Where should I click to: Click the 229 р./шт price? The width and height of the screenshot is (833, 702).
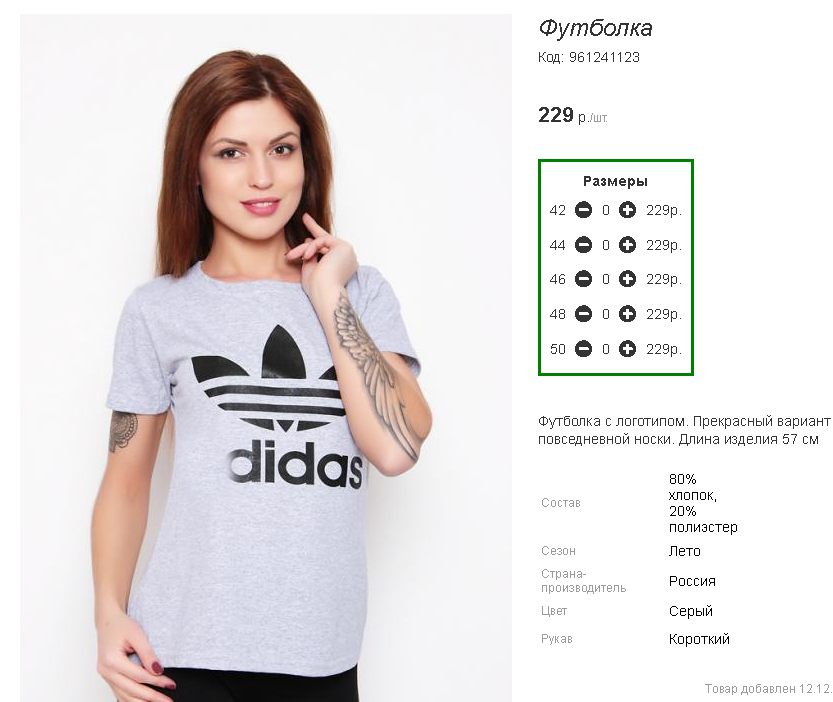pyautogui.click(x=572, y=115)
